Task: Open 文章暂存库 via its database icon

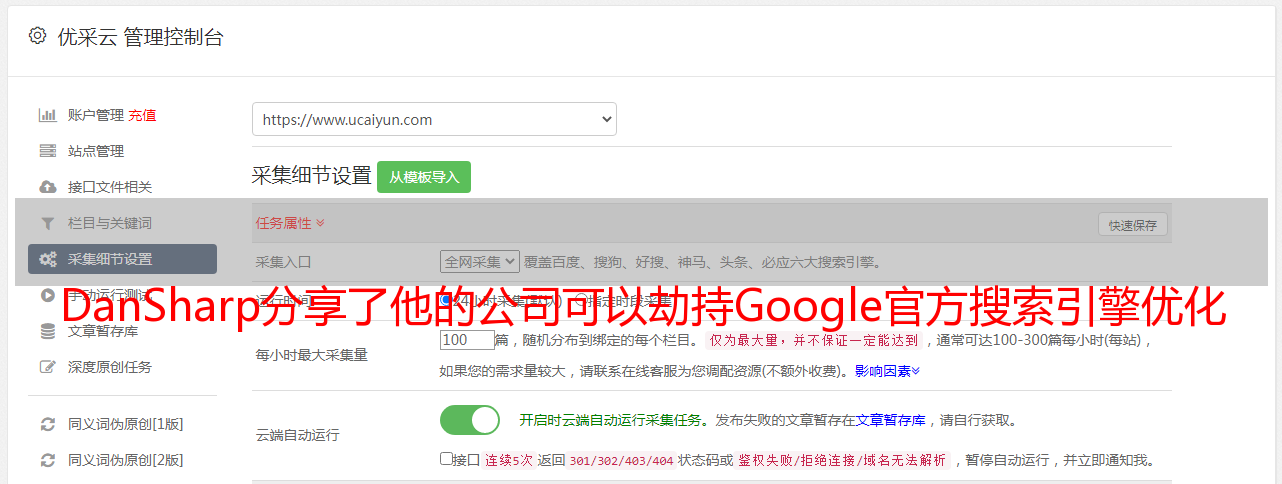Action: pyautogui.click(x=47, y=331)
